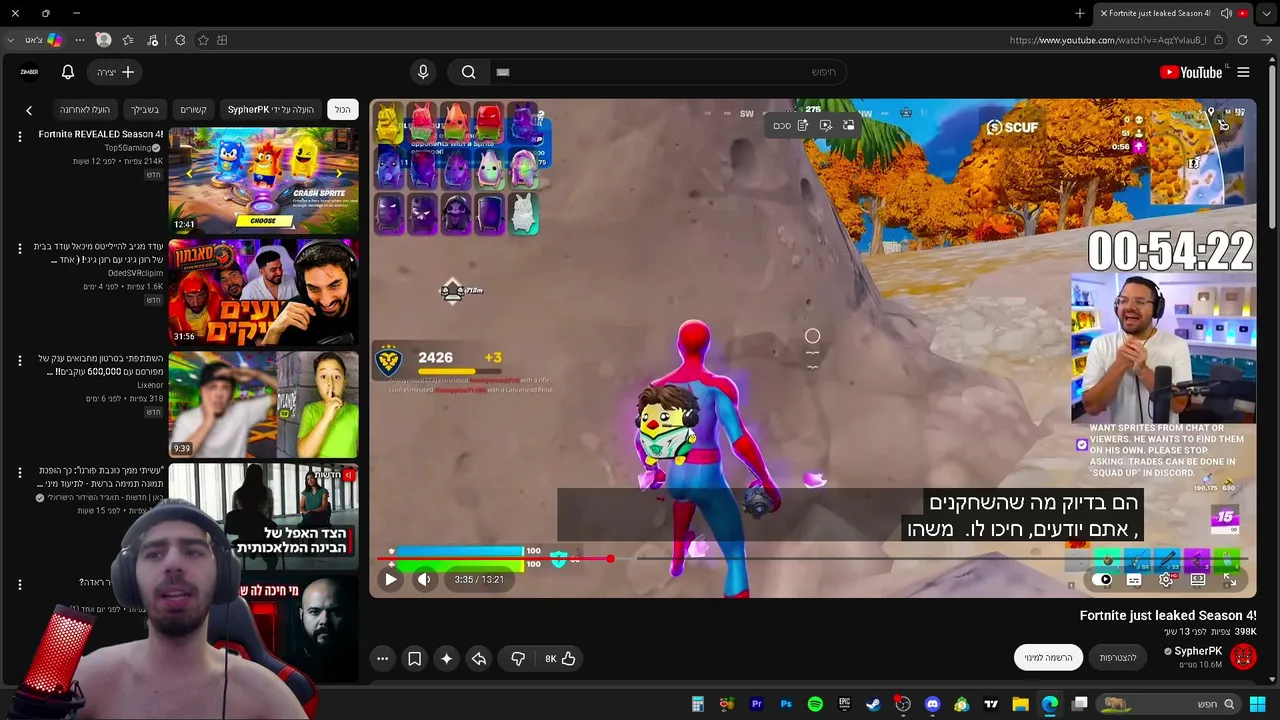
Task: Click the YouTube search magnifier button
Action: [468, 72]
